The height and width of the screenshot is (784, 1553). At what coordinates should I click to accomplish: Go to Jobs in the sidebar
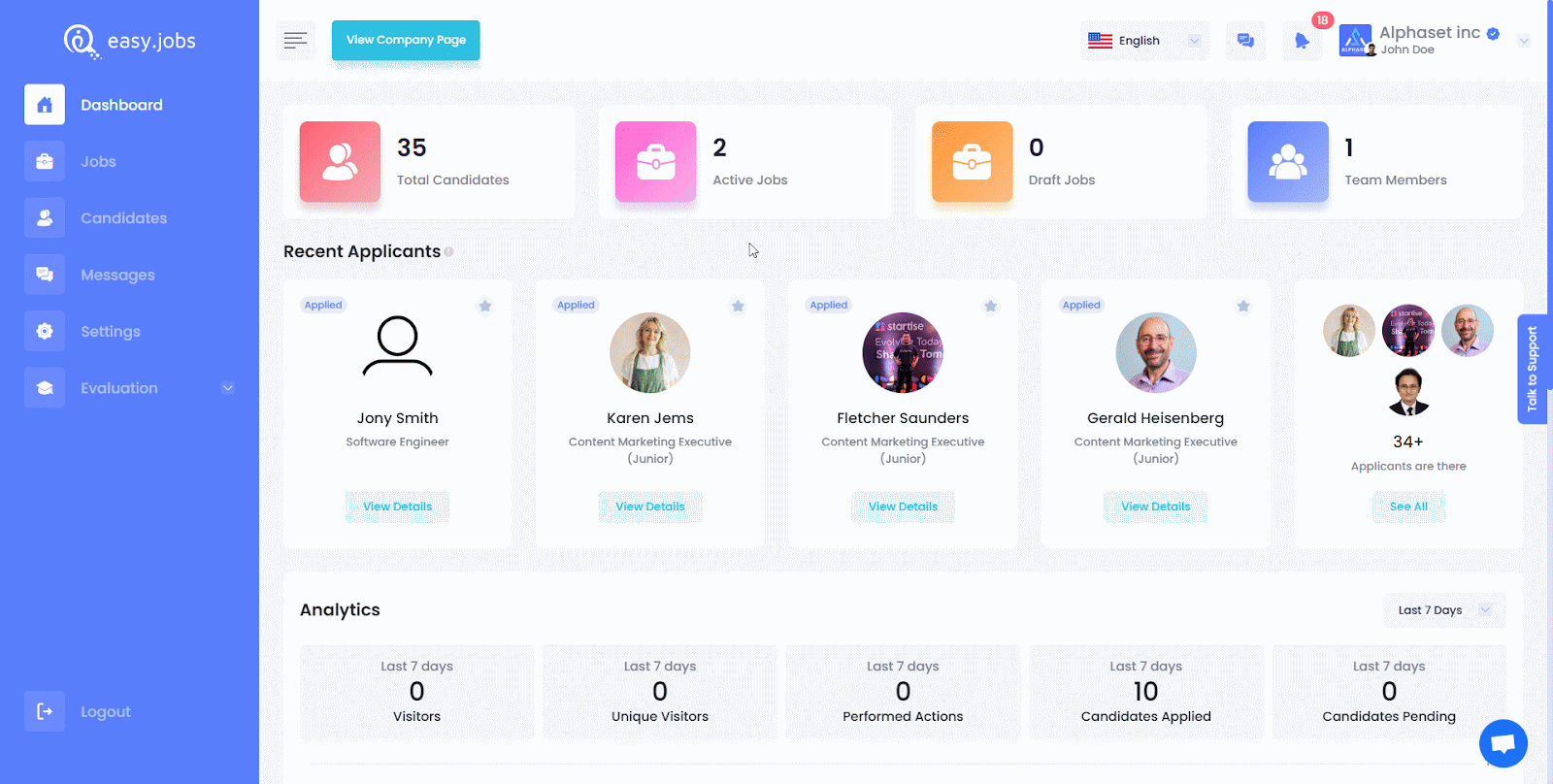point(98,162)
